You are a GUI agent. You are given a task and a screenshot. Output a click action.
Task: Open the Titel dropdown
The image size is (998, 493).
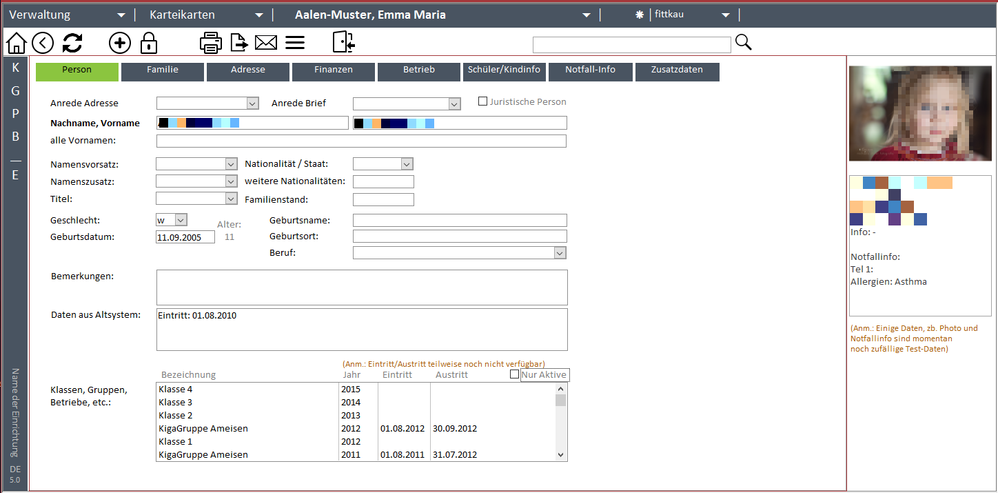click(231, 198)
